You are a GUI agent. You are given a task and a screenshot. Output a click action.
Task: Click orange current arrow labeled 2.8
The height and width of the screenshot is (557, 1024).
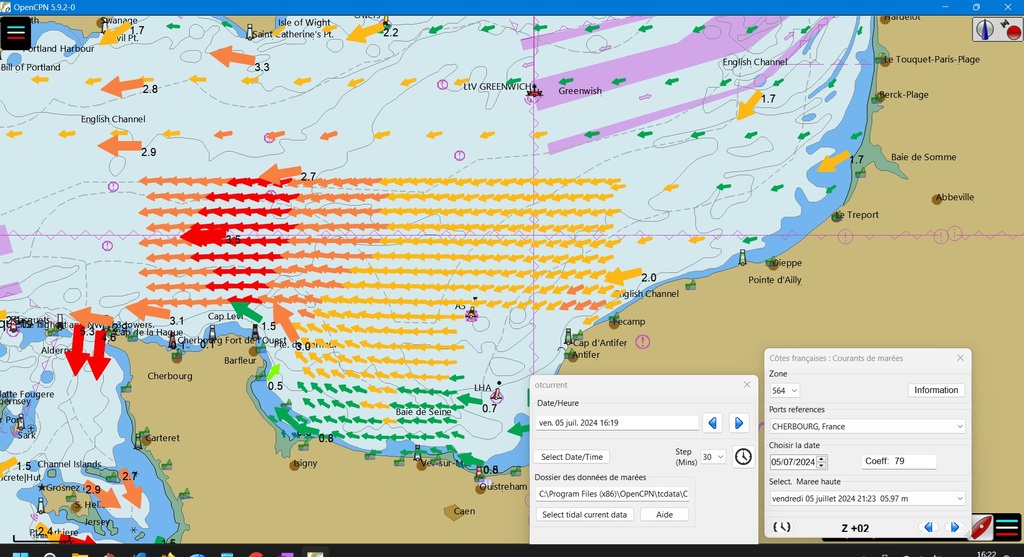pyautogui.click(x=123, y=86)
